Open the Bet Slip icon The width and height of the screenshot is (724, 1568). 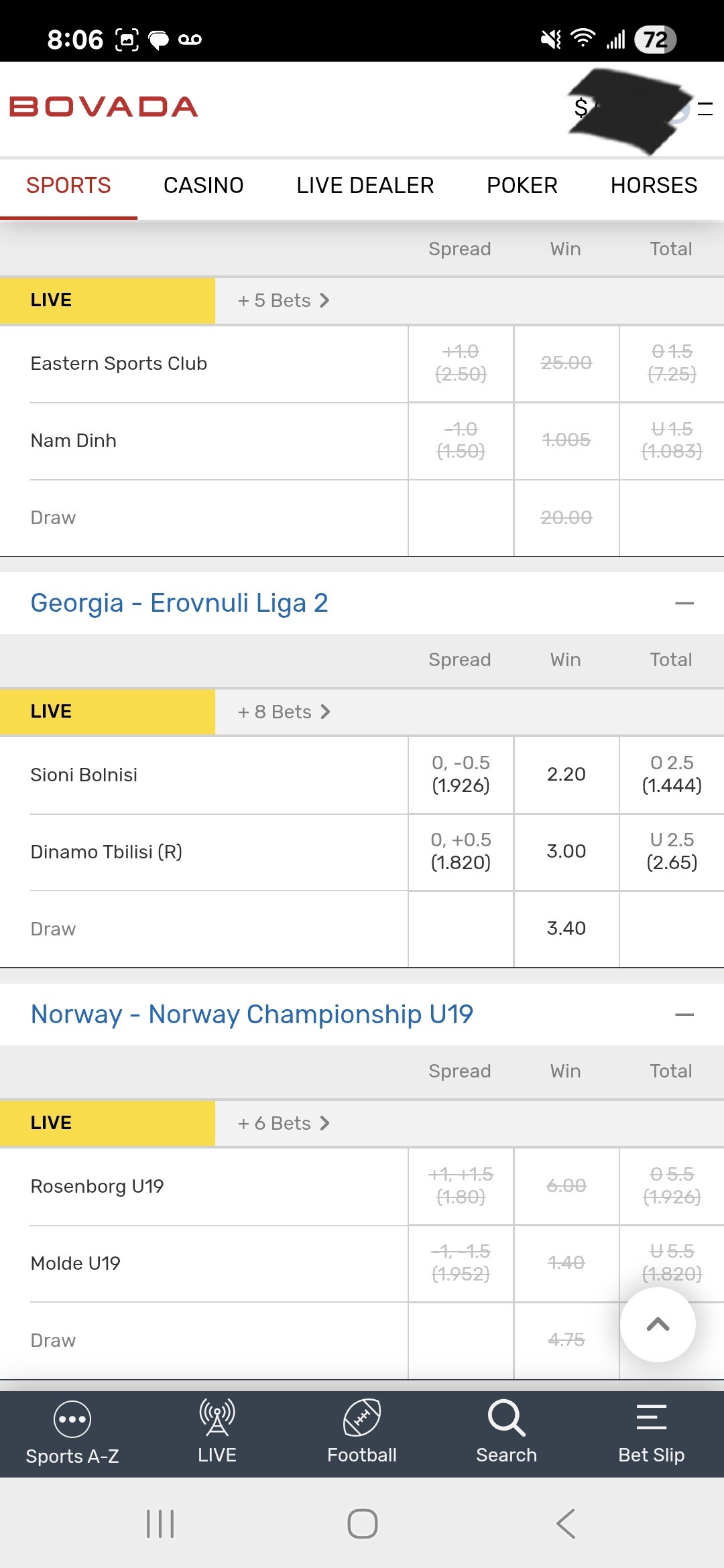pyautogui.click(x=651, y=1418)
